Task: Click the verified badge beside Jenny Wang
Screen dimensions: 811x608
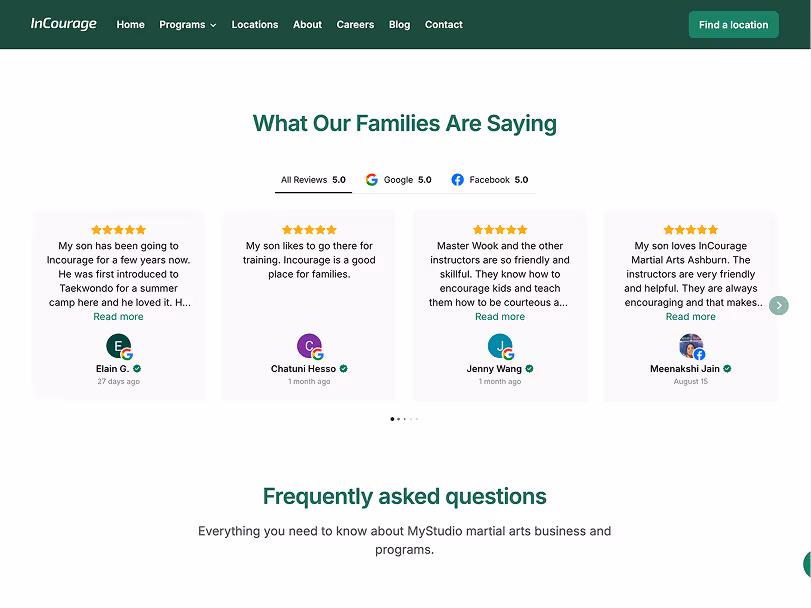Action: pos(528,367)
